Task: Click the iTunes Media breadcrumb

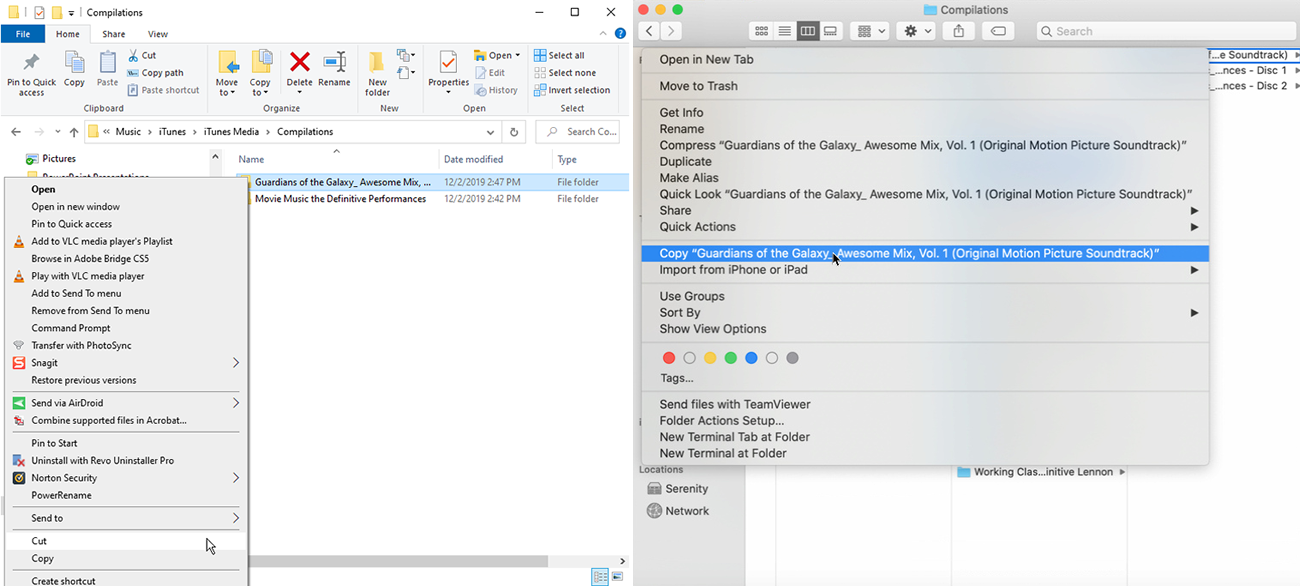Action: 232,132
